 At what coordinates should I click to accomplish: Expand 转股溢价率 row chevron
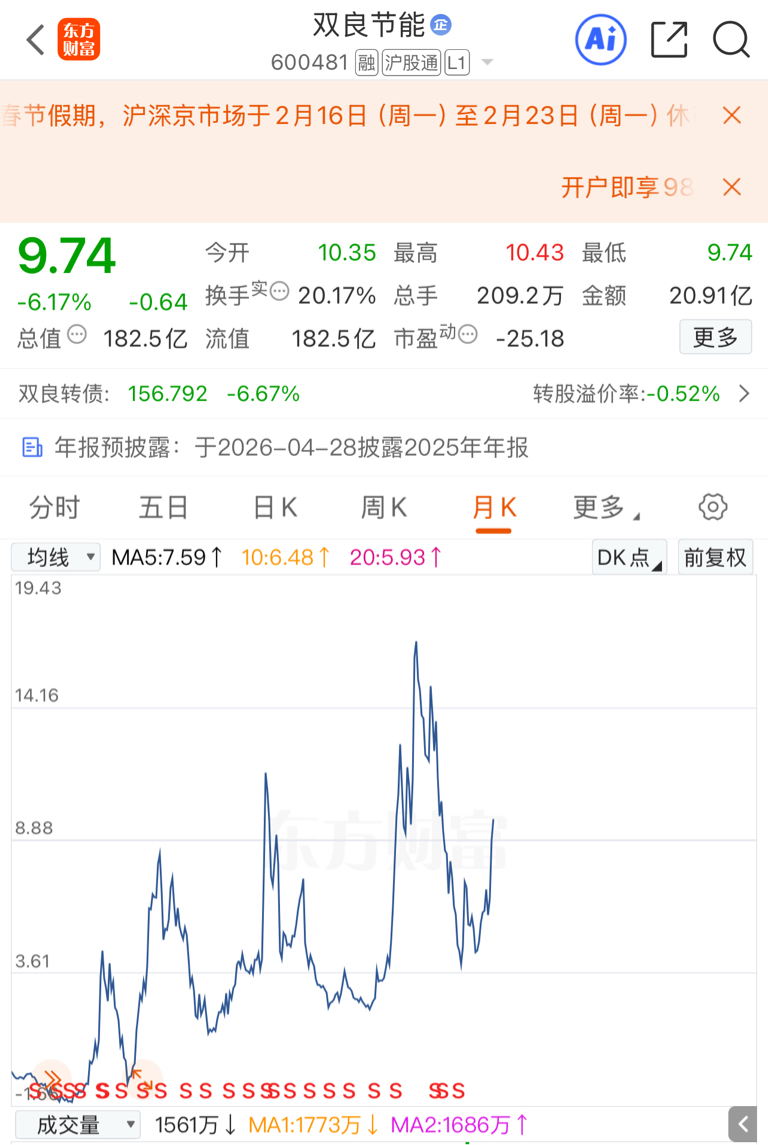coord(744,394)
